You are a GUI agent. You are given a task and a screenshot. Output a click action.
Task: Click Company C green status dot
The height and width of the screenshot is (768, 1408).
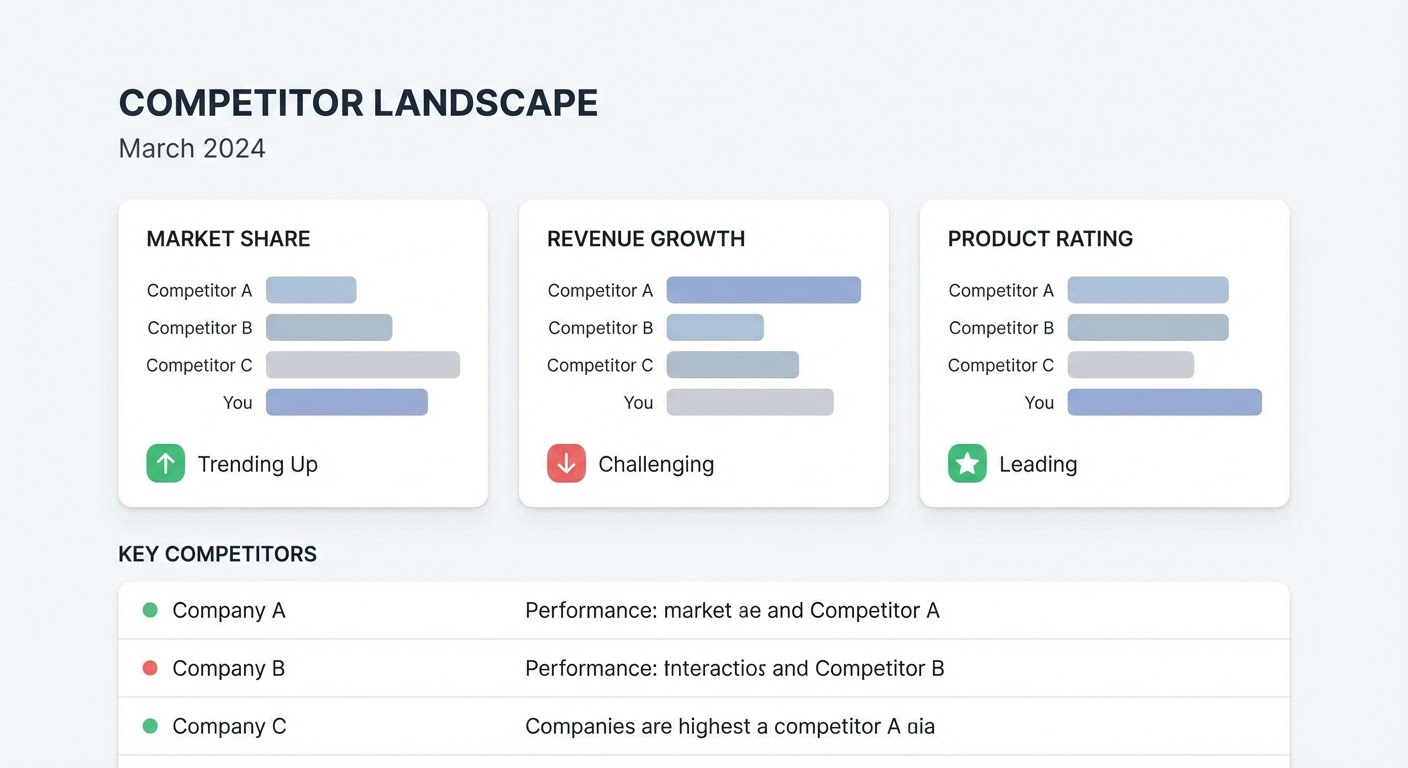click(150, 726)
